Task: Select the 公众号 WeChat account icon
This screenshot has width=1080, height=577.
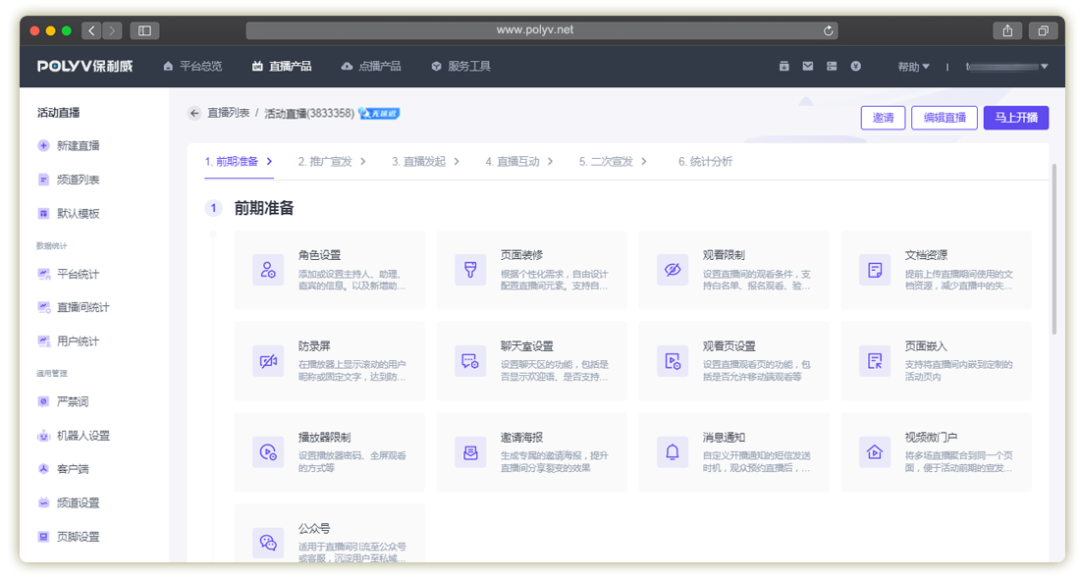Action: click(268, 543)
